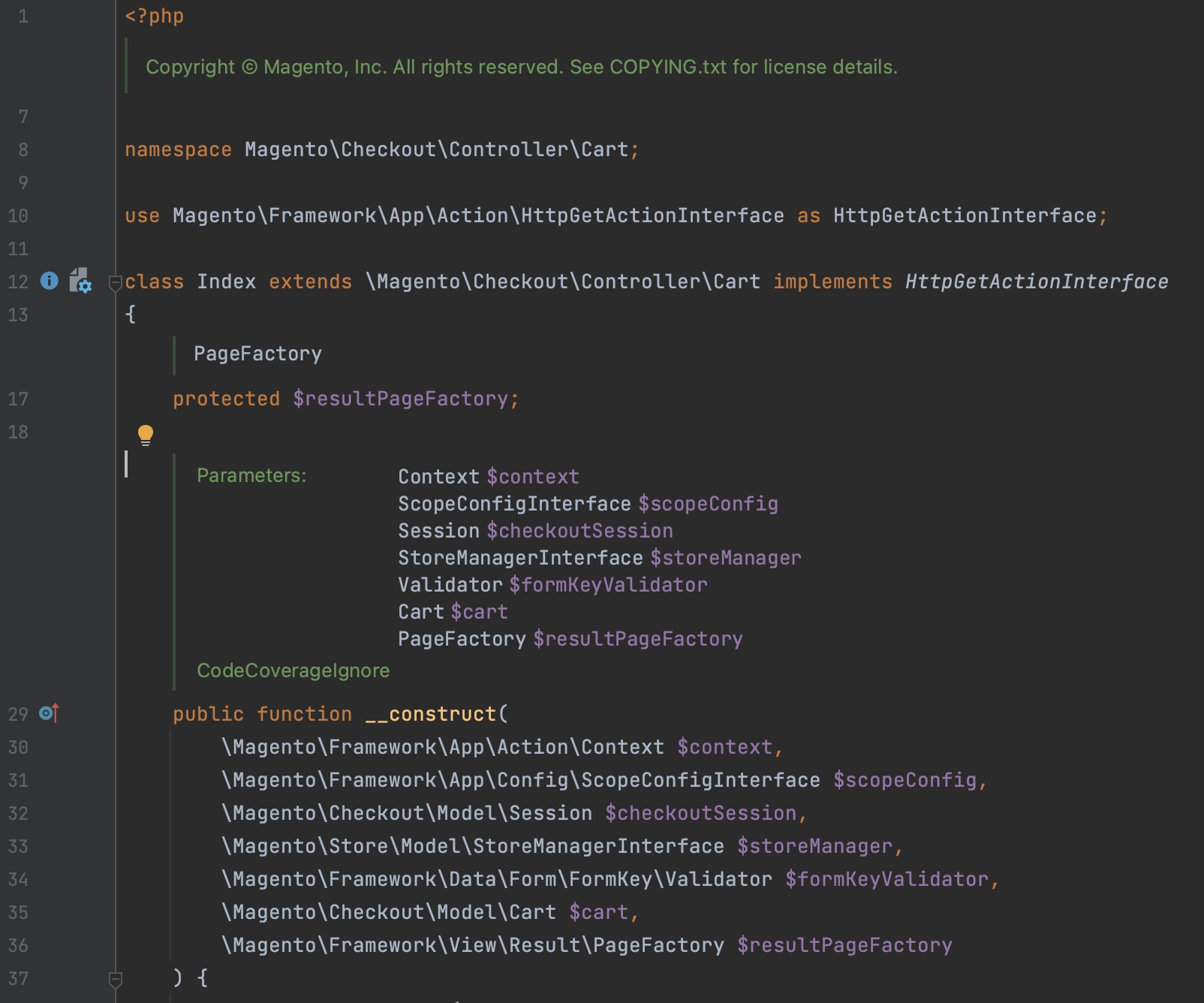Click line number 29 in the gutter

point(18,714)
